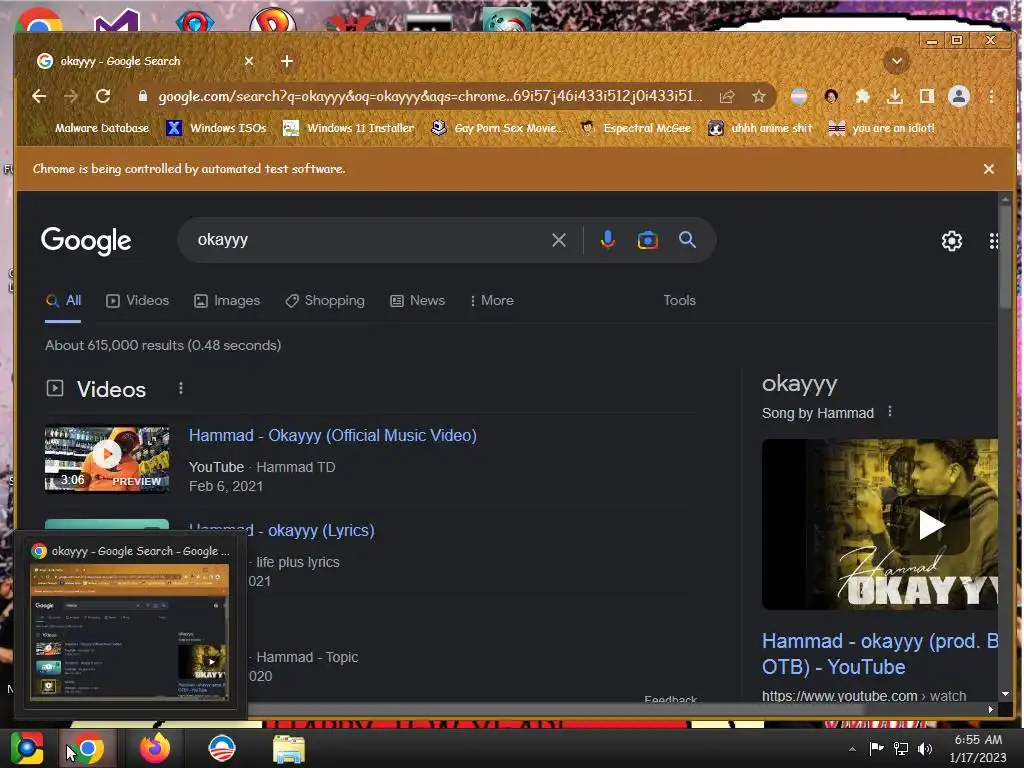The image size is (1024, 768).
Task: Open Action Center flag tray icon
Action: [876, 748]
